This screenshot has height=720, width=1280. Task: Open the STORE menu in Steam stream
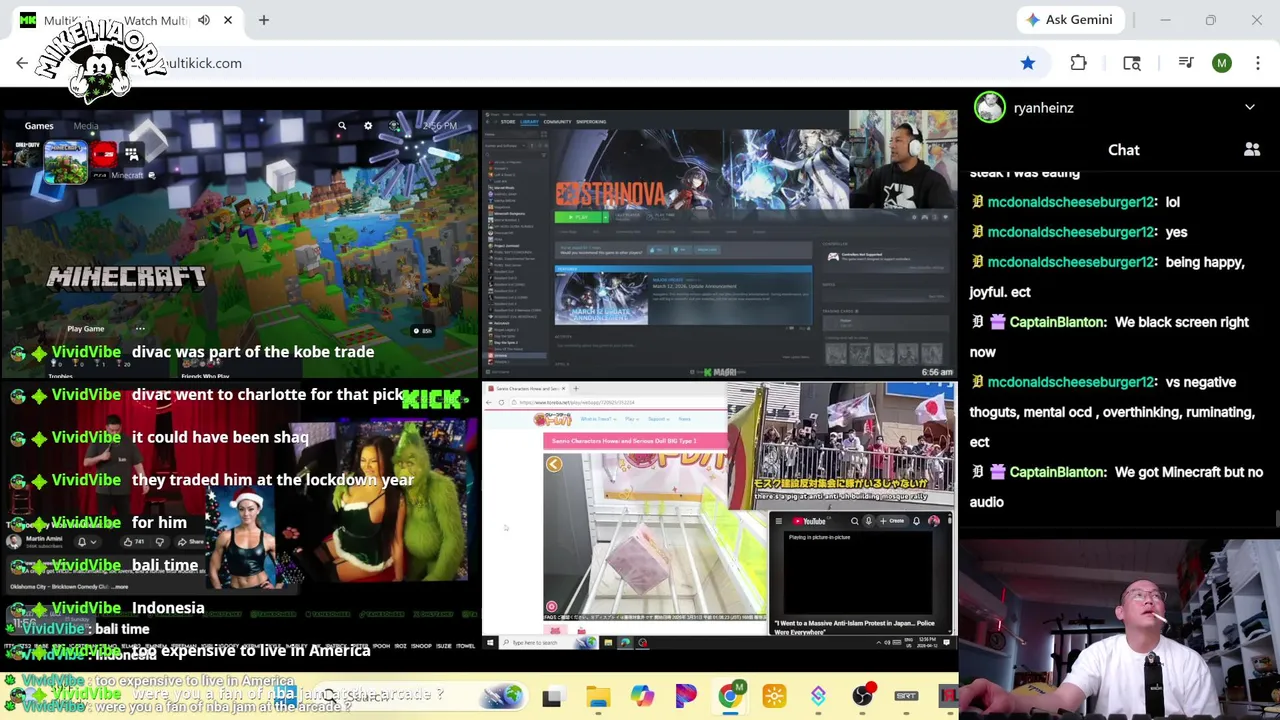[x=507, y=122]
